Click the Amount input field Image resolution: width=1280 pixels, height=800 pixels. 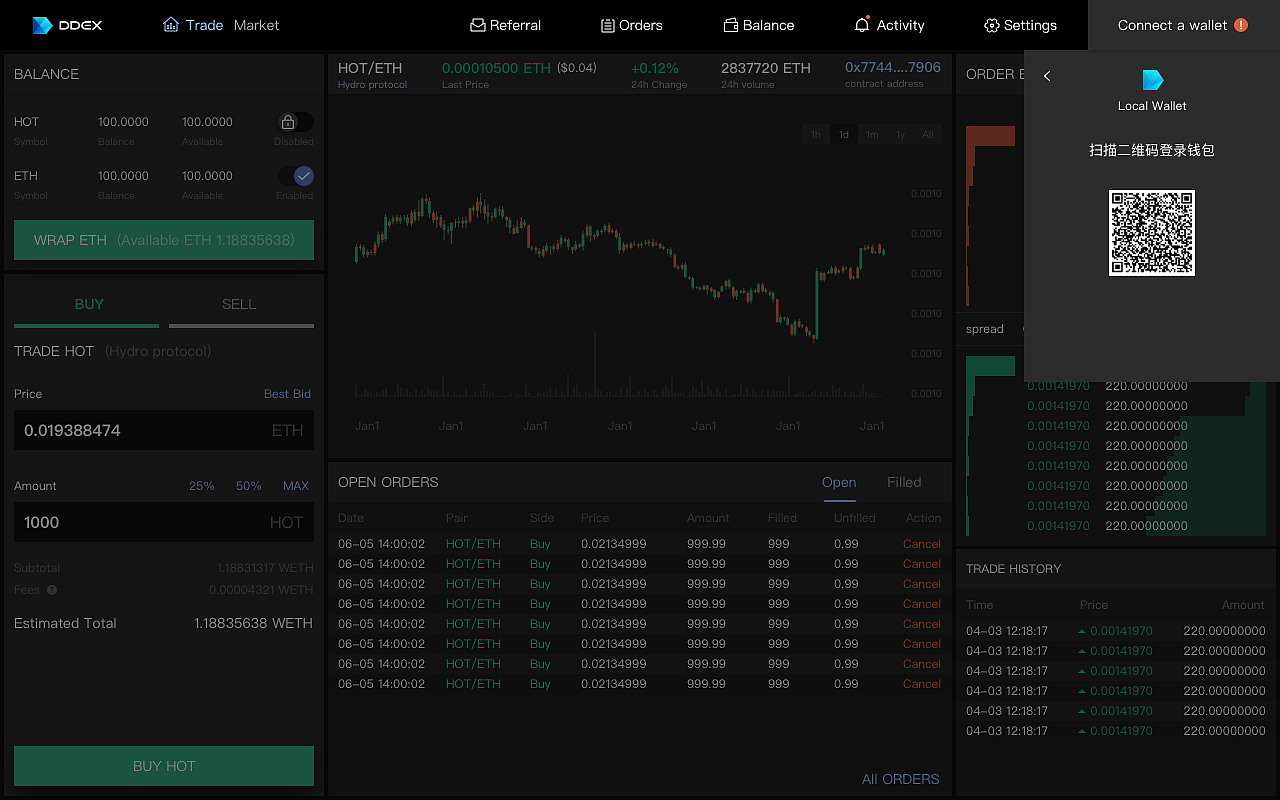point(164,522)
